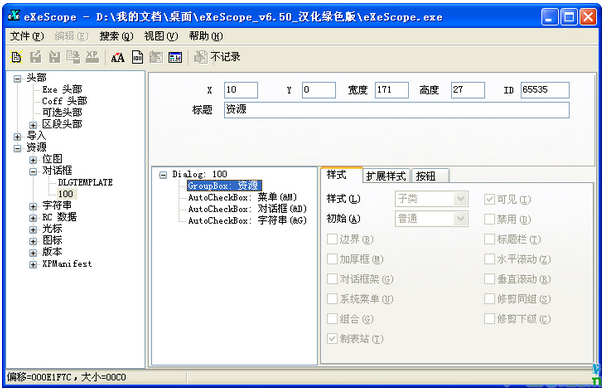The width and height of the screenshot is (606, 390).
Task: Expand the 导入 tree node
Action: tap(17, 136)
